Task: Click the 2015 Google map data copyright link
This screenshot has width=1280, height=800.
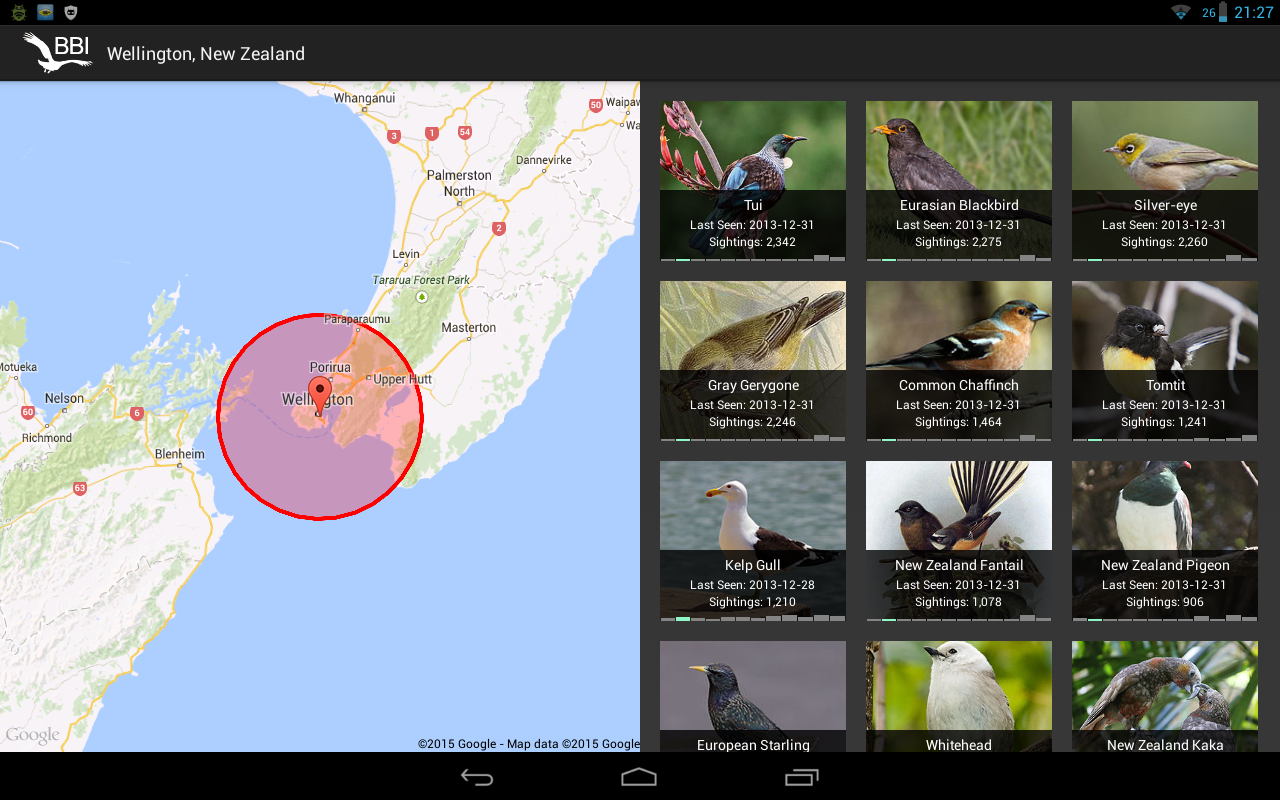Action: (529, 743)
